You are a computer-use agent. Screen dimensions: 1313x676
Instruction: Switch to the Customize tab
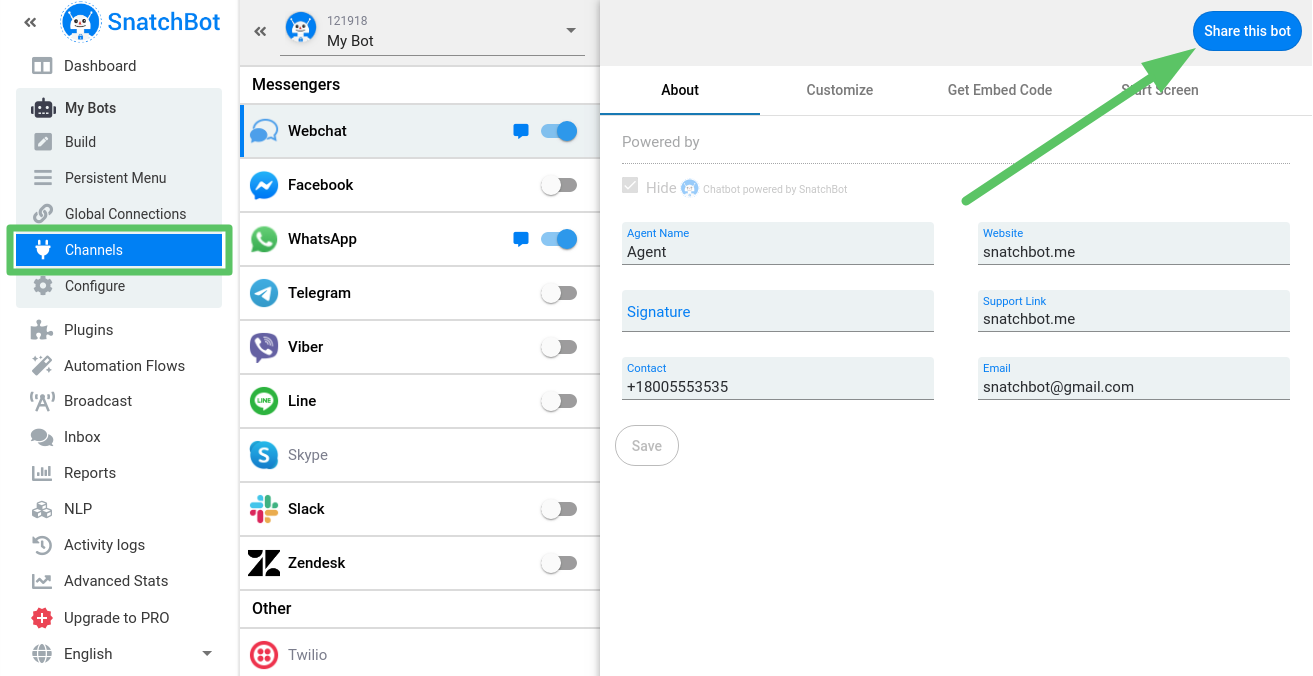(x=840, y=90)
